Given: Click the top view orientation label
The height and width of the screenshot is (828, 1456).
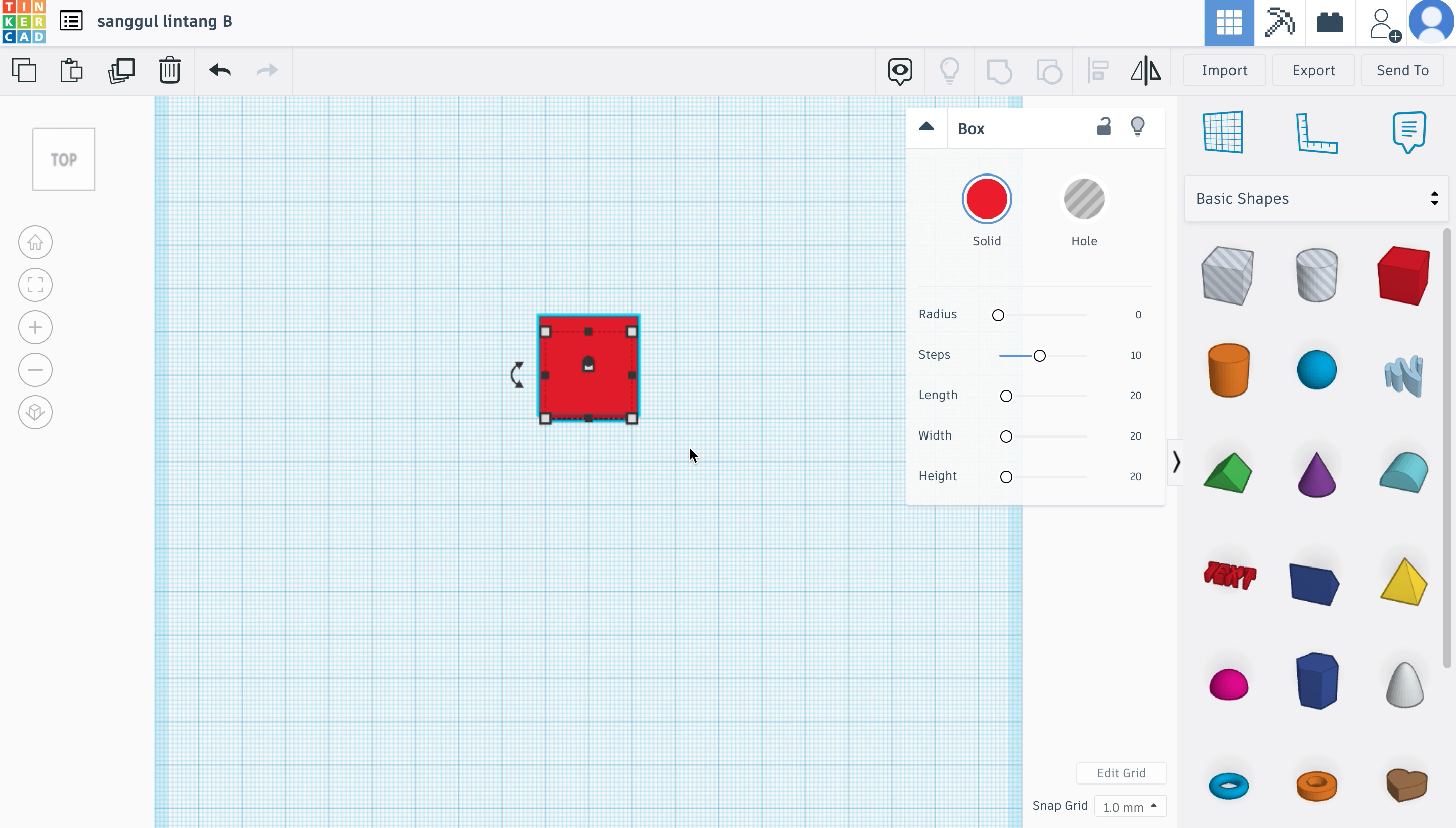Looking at the screenshot, I should click(64, 160).
